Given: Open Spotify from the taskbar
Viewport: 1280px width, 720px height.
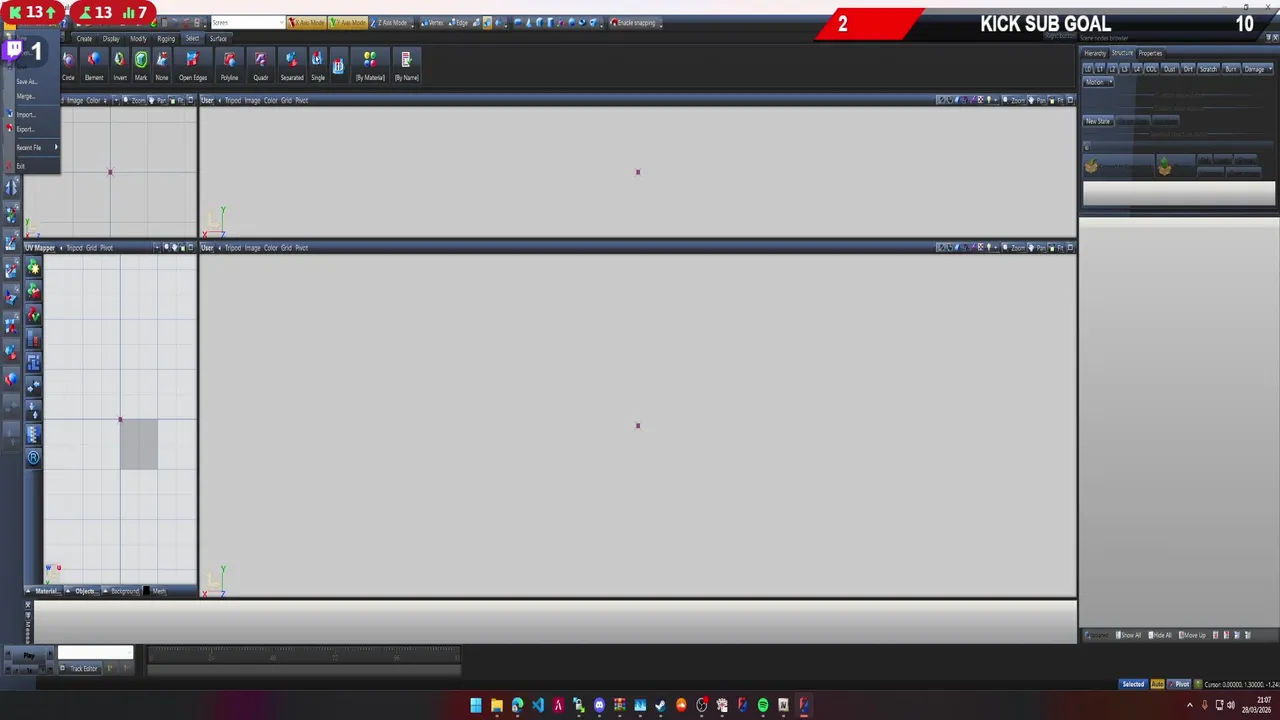Looking at the screenshot, I should coord(763,705).
